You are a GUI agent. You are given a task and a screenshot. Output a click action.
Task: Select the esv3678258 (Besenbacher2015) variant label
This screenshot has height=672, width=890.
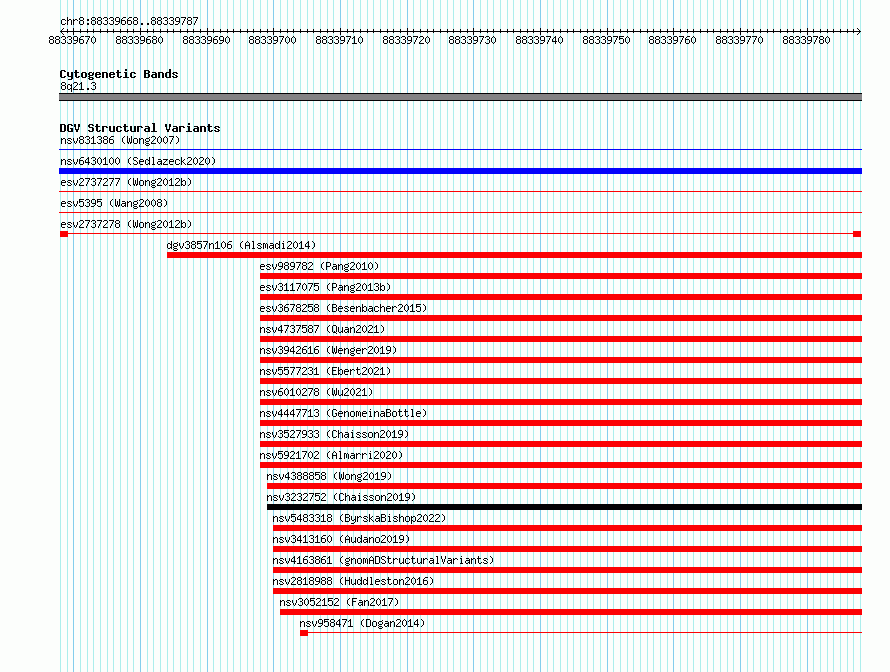[343, 308]
